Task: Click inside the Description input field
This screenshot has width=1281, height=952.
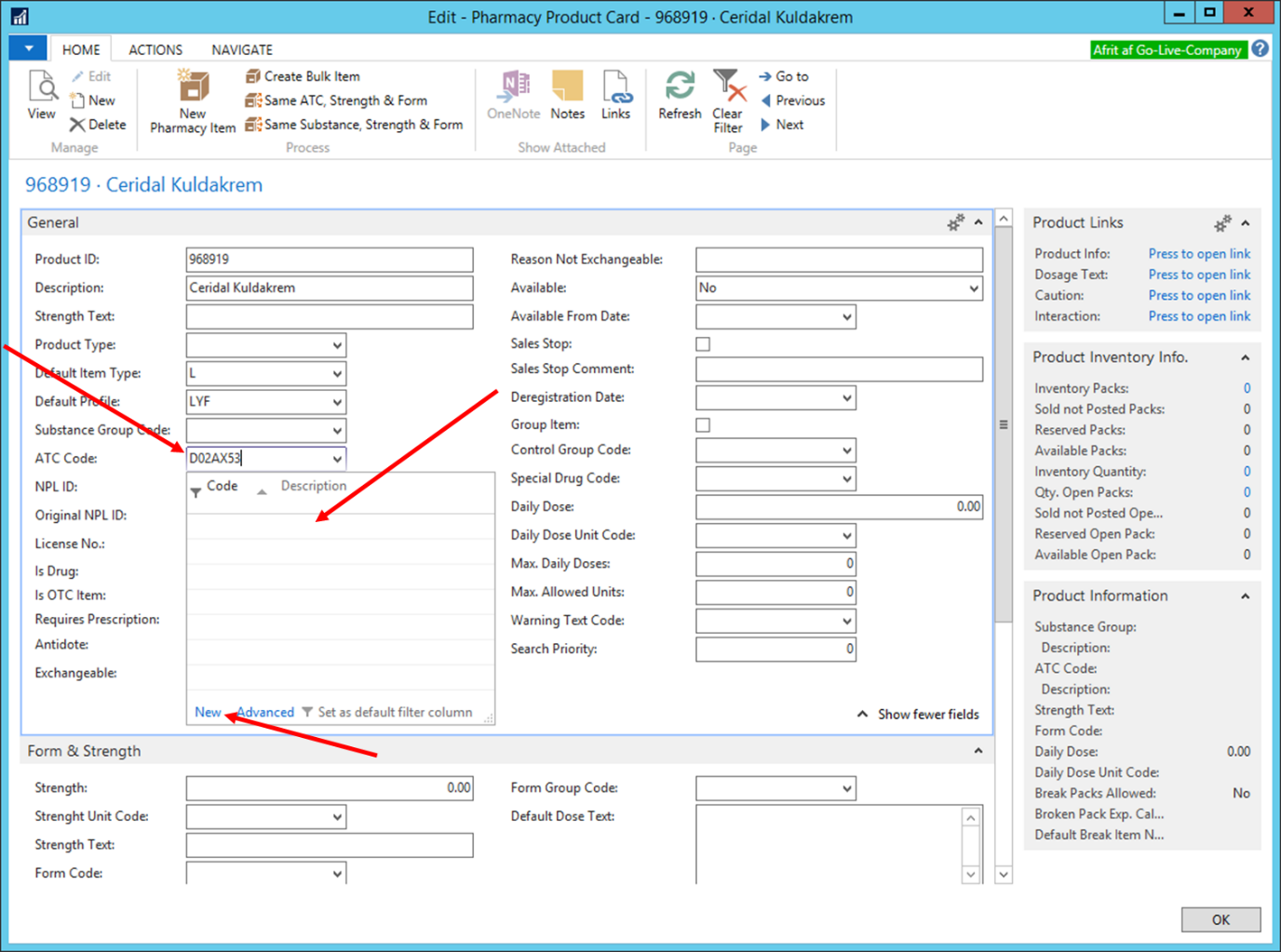Action: click(x=330, y=288)
